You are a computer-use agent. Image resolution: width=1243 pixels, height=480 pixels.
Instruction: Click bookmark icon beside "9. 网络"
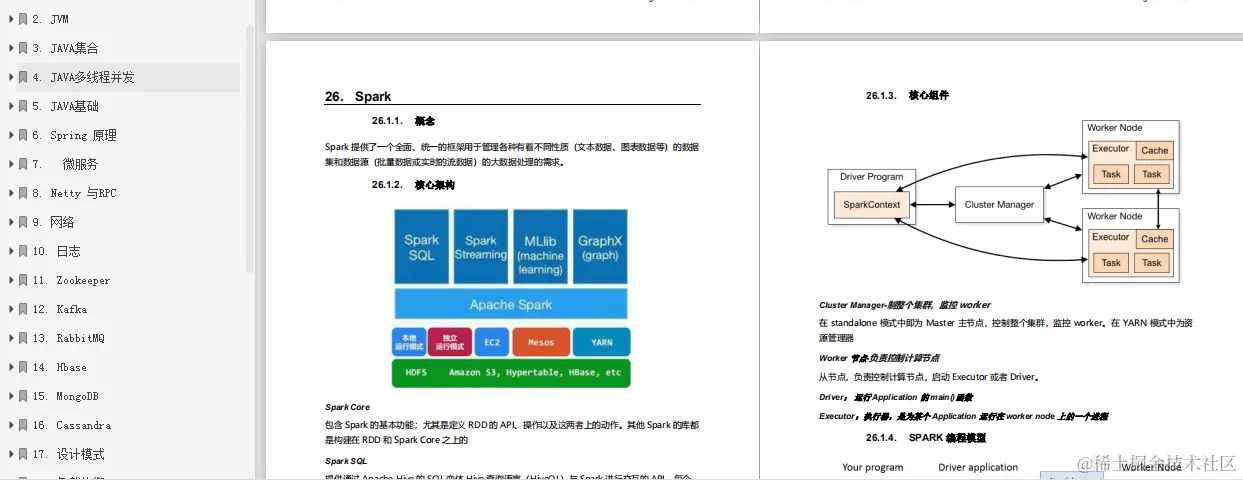tap(23, 222)
